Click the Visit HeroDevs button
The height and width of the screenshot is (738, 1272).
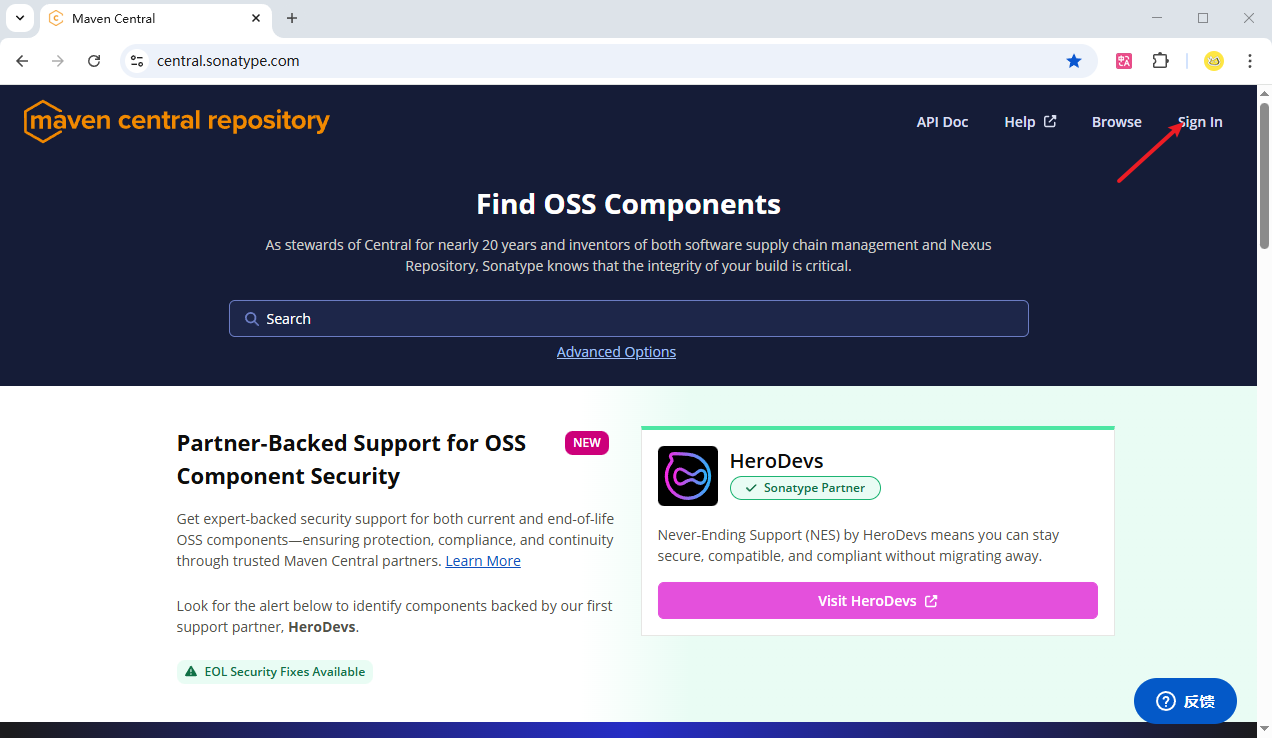(877, 601)
